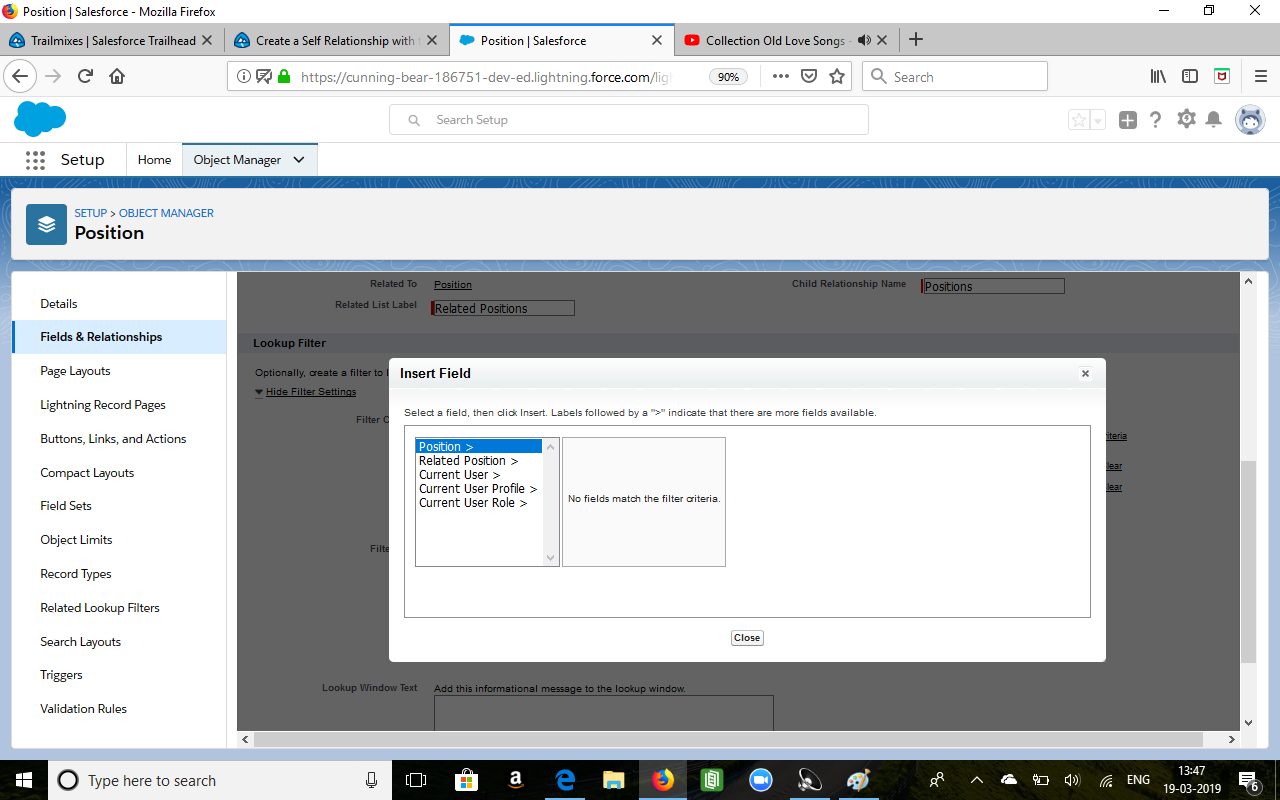
Task: Select 'Current User Profile >' in the list
Action: pos(479,489)
